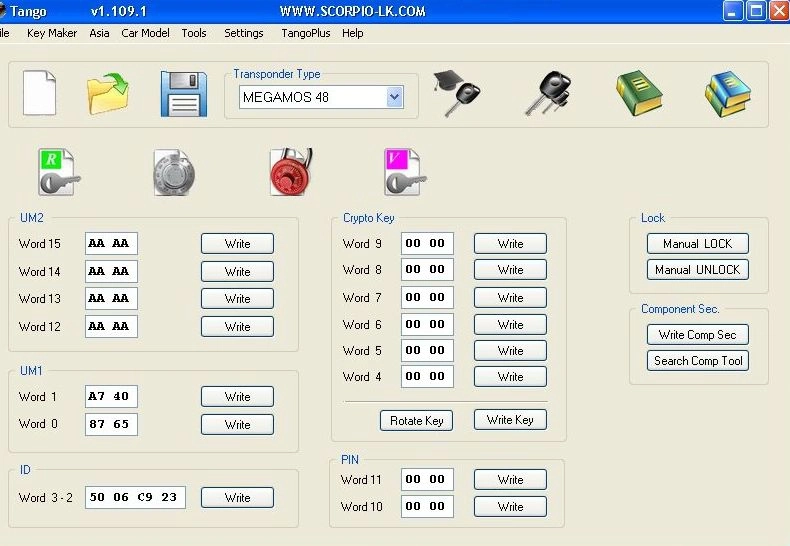Click the Crypto Key Word 4 field

click(427, 377)
